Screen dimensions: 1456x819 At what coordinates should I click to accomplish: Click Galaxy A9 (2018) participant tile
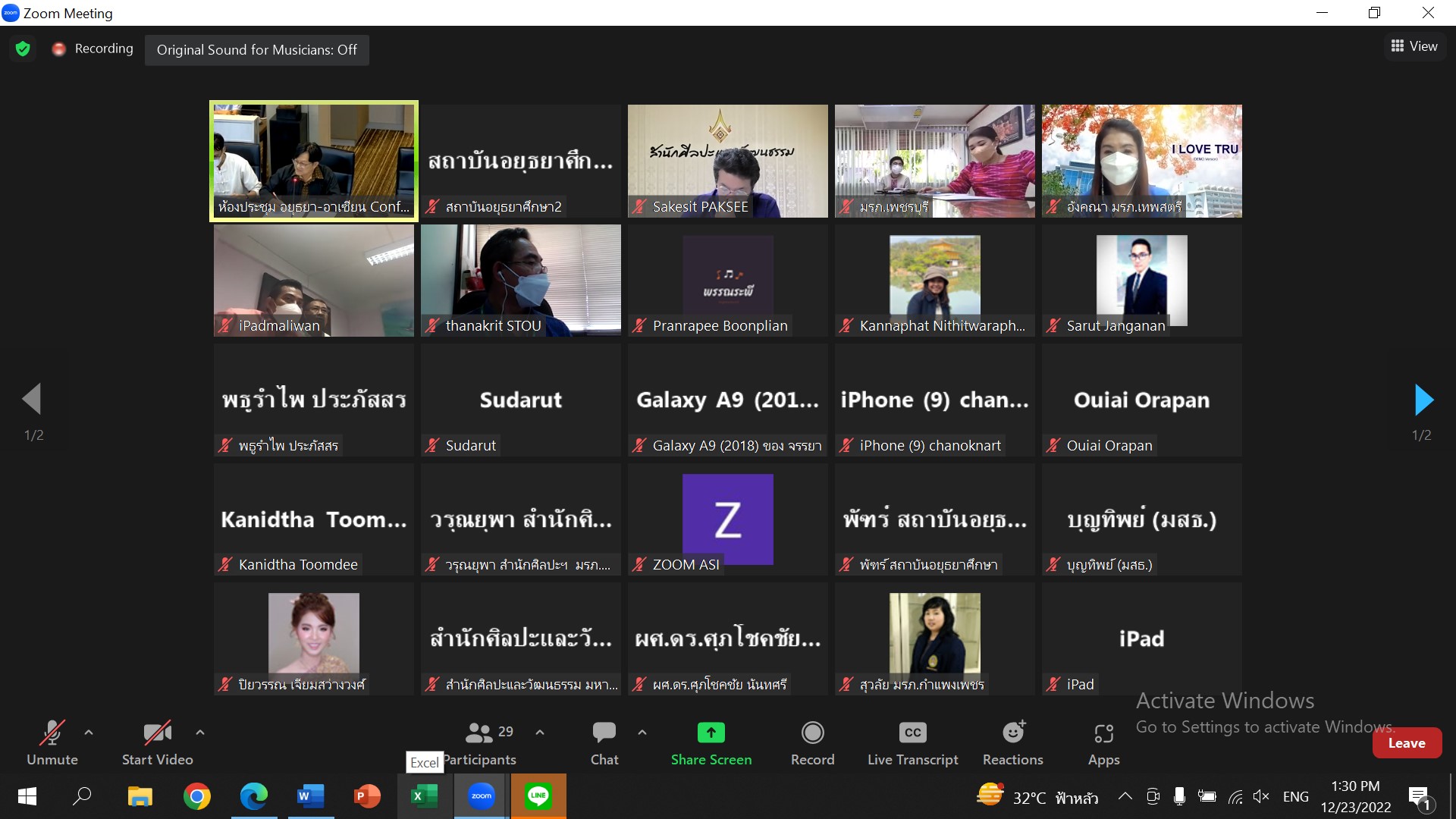tap(728, 400)
